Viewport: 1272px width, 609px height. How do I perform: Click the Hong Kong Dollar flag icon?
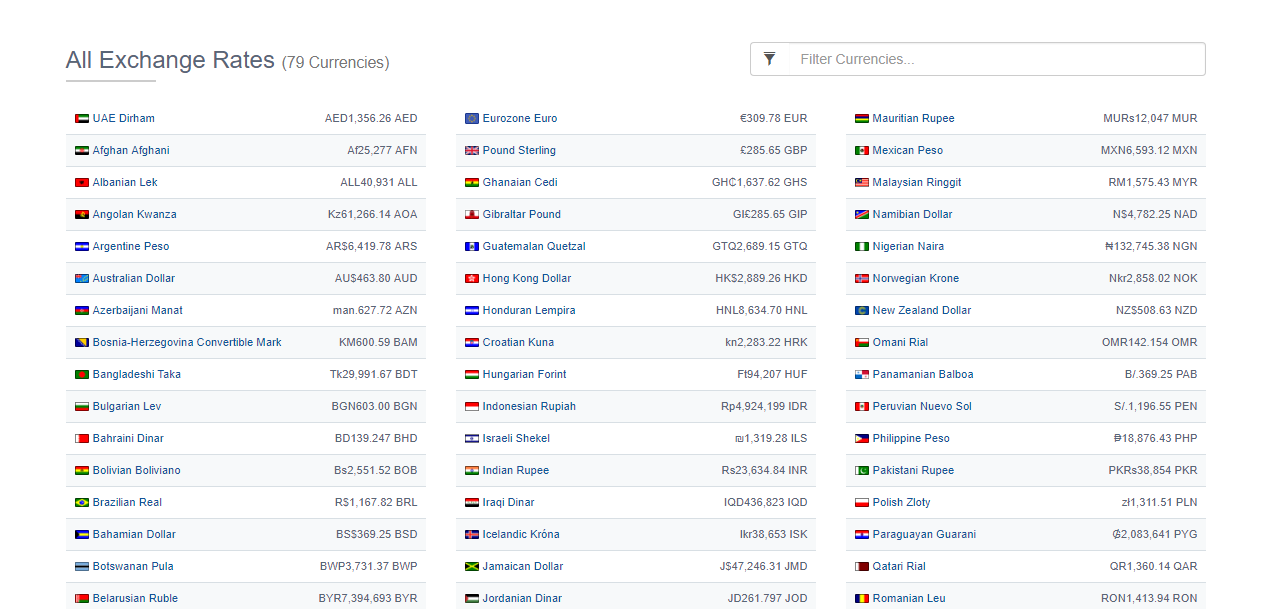472,279
